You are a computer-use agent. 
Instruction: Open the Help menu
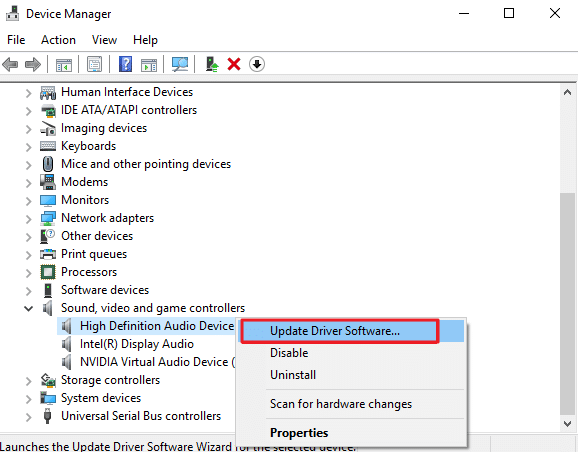pos(145,40)
